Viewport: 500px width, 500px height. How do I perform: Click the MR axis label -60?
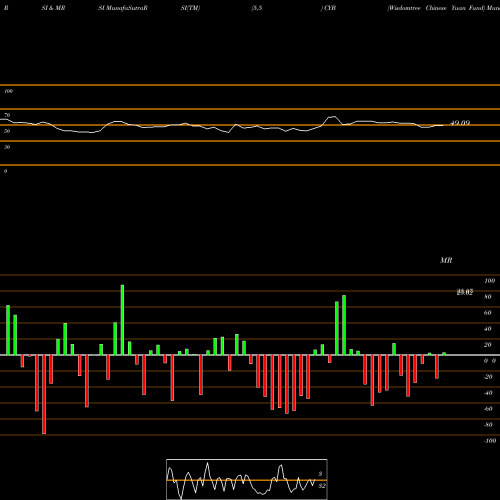[488, 409]
